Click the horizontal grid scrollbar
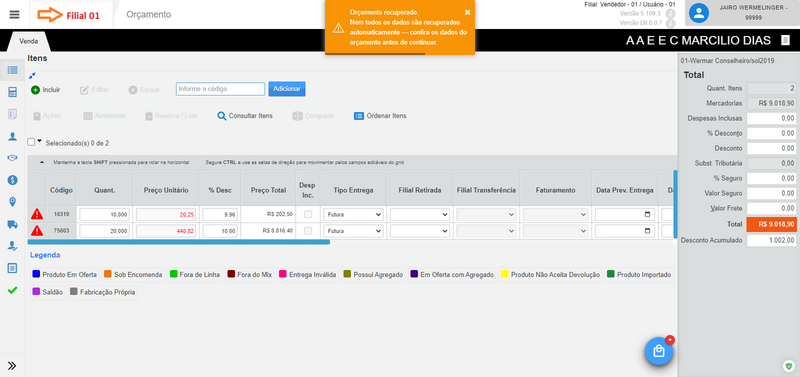The height and width of the screenshot is (377, 800). tap(179, 242)
